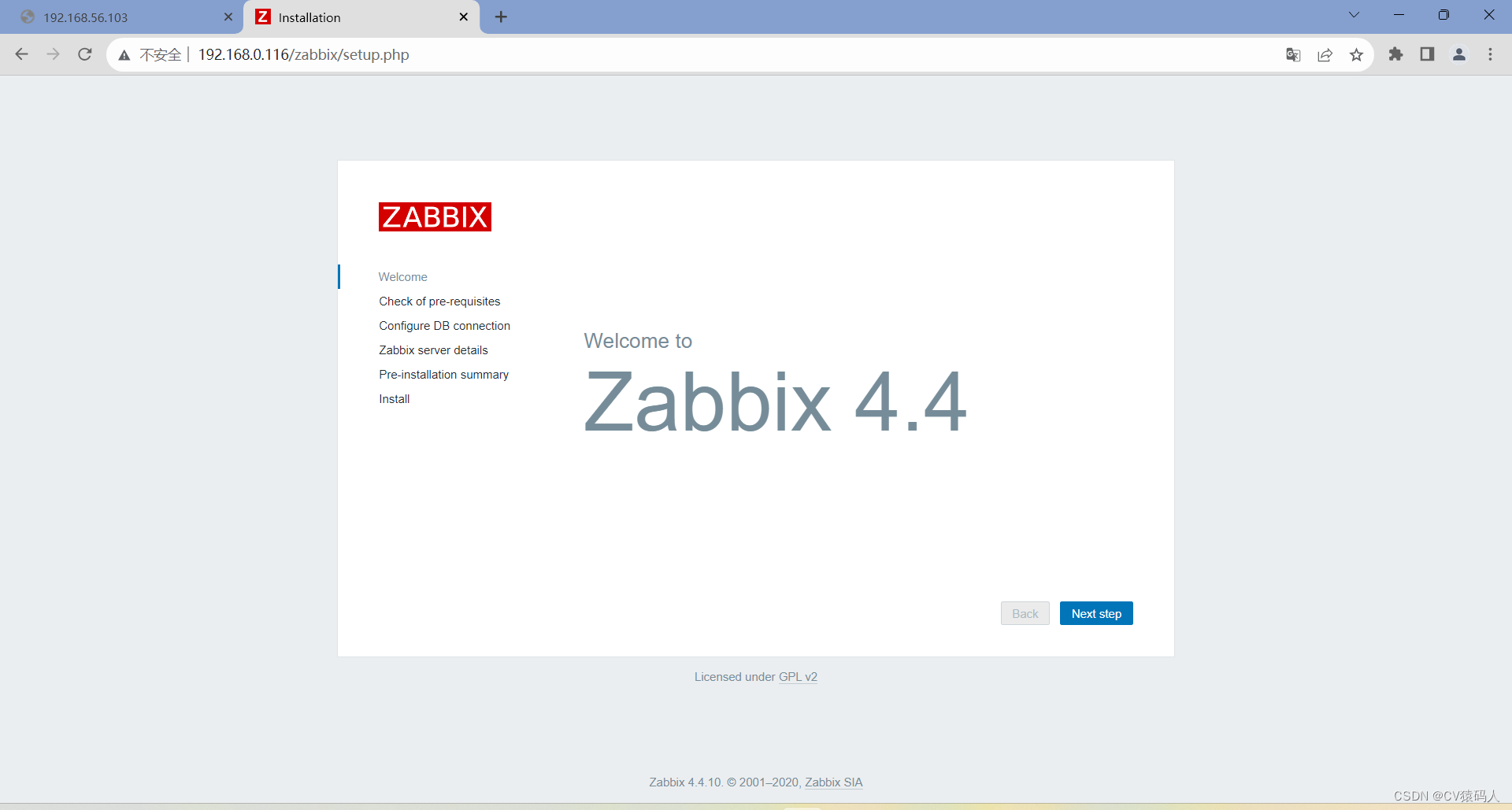The height and width of the screenshot is (810, 1512).
Task: Select Zabbix server details step
Action: point(433,350)
